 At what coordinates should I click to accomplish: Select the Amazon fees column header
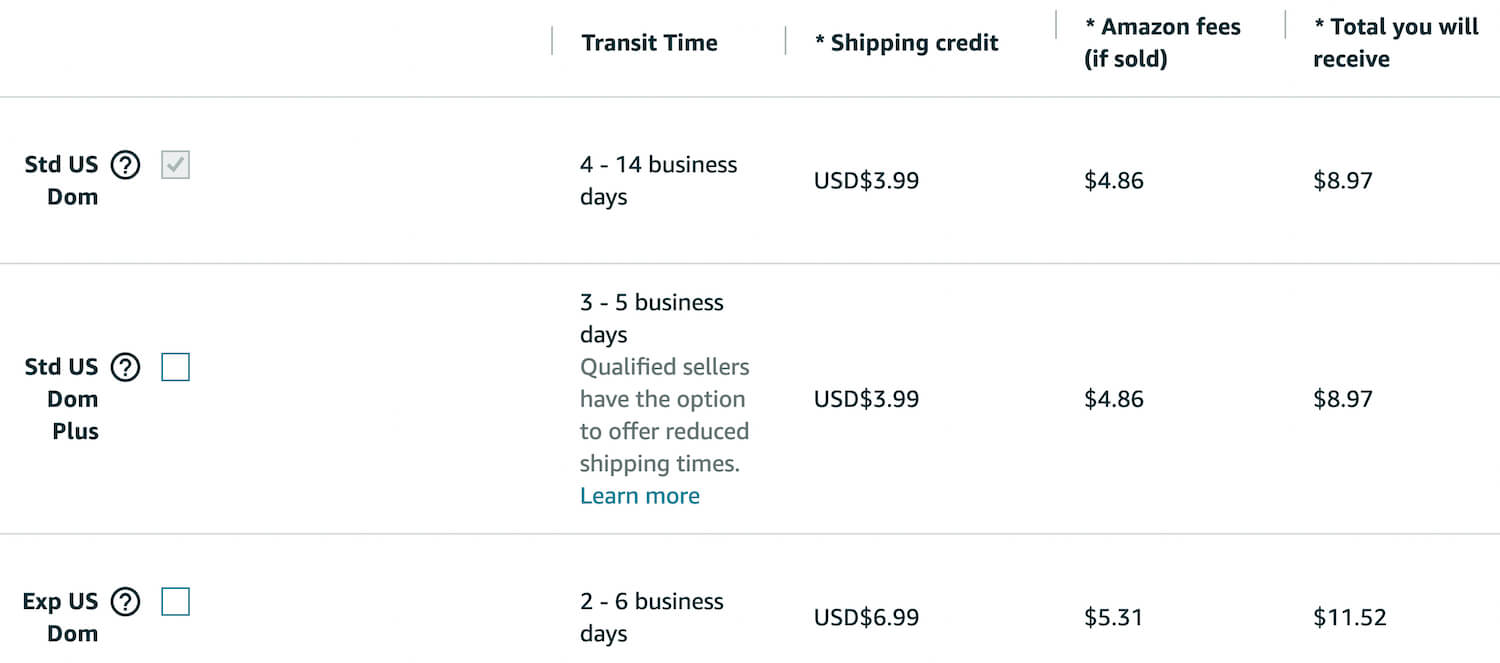[x=1163, y=43]
